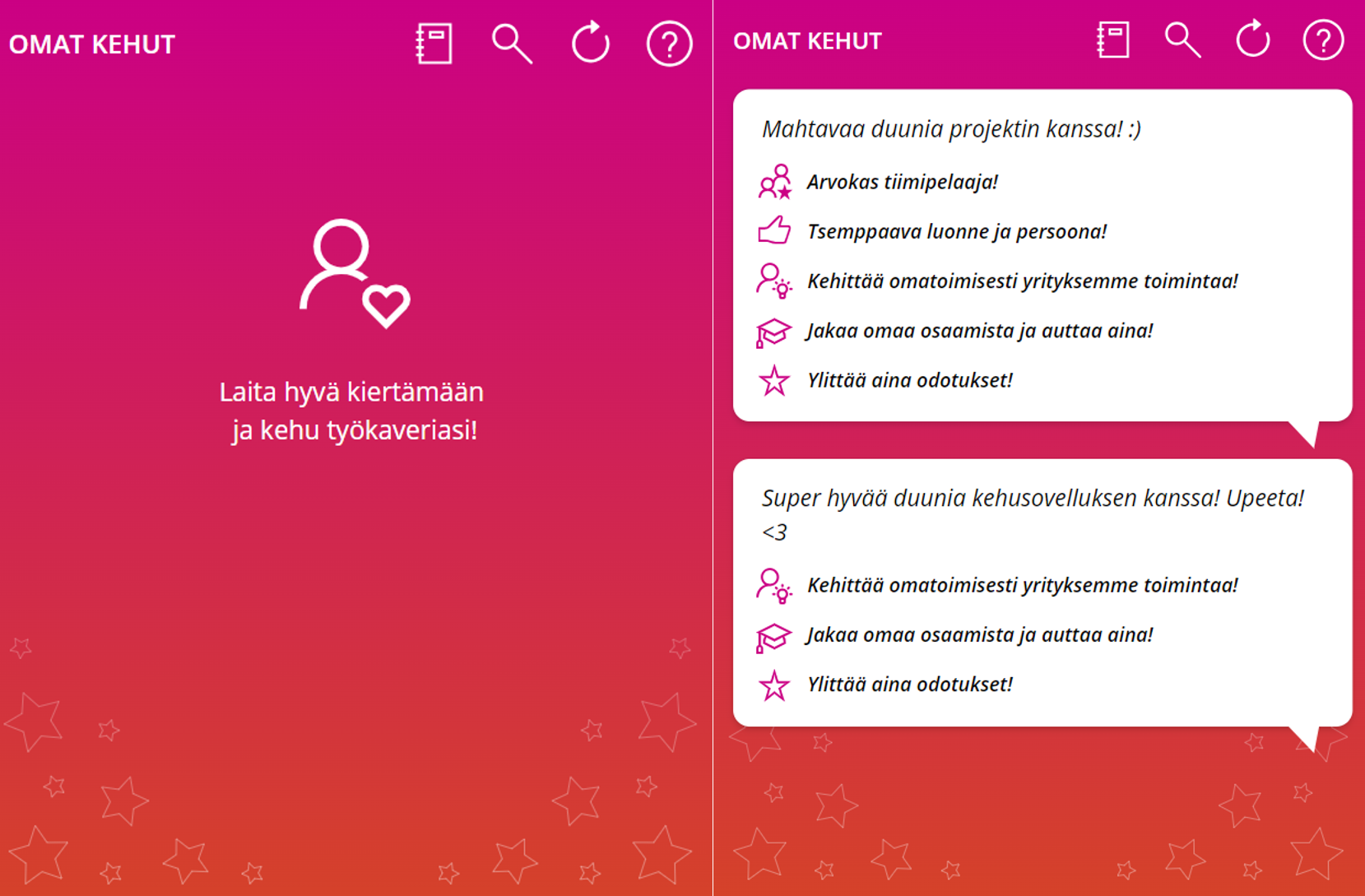The width and height of the screenshot is (1365, 896).
Task: Click the star icon in the "Mahtavaa duunia" bubble
Action: pyautogui.click(x=774, y=381)
